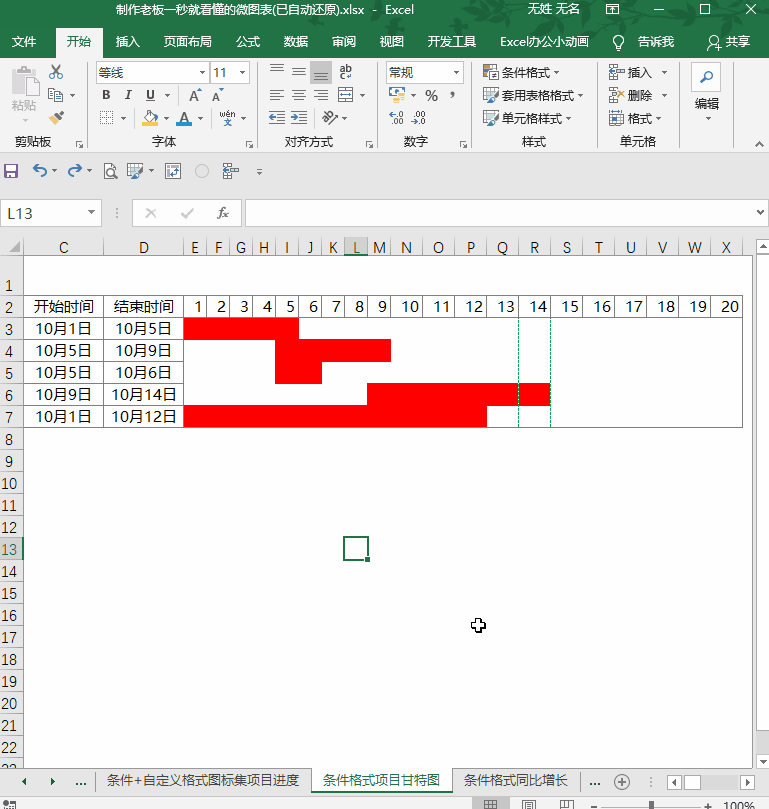This screenshot has height=809, width=769.
Task: Click the Copy icon in clipboard group
Action: (x=55, y=95)
